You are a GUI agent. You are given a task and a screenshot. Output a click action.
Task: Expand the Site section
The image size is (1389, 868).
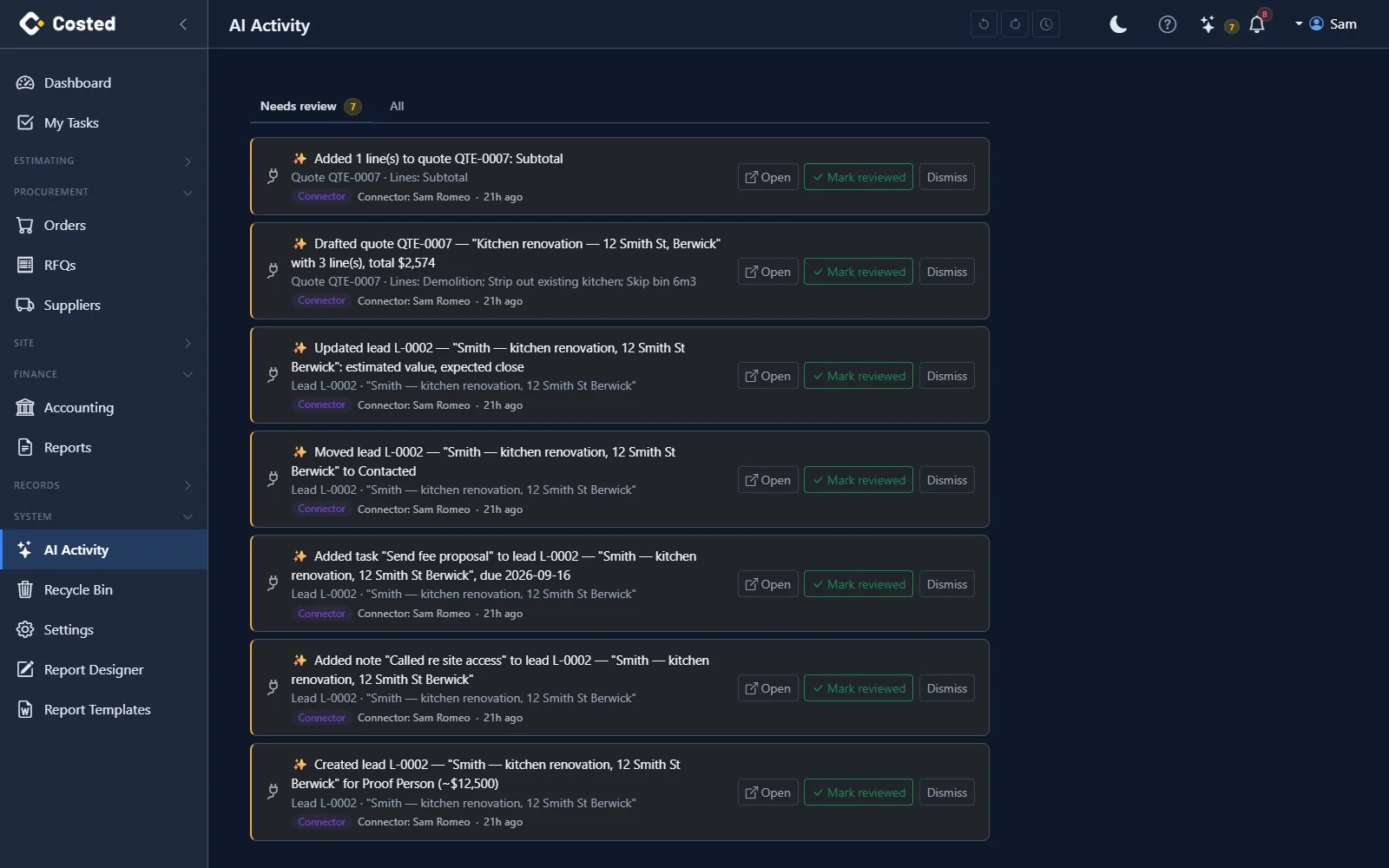(103, 343)
